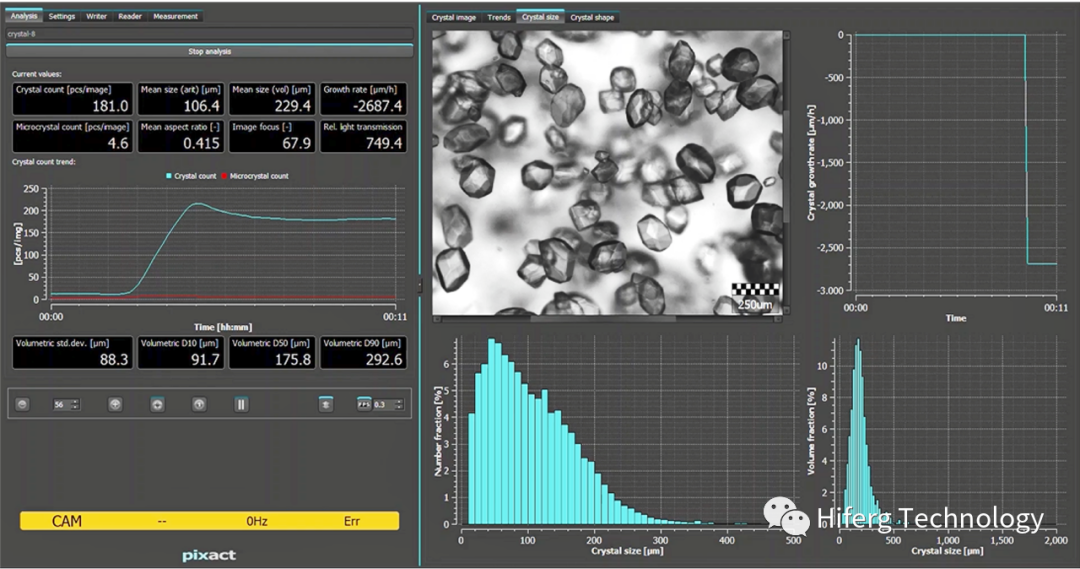Open the Writer tab

pyautogui.click(x=96, y=16)
